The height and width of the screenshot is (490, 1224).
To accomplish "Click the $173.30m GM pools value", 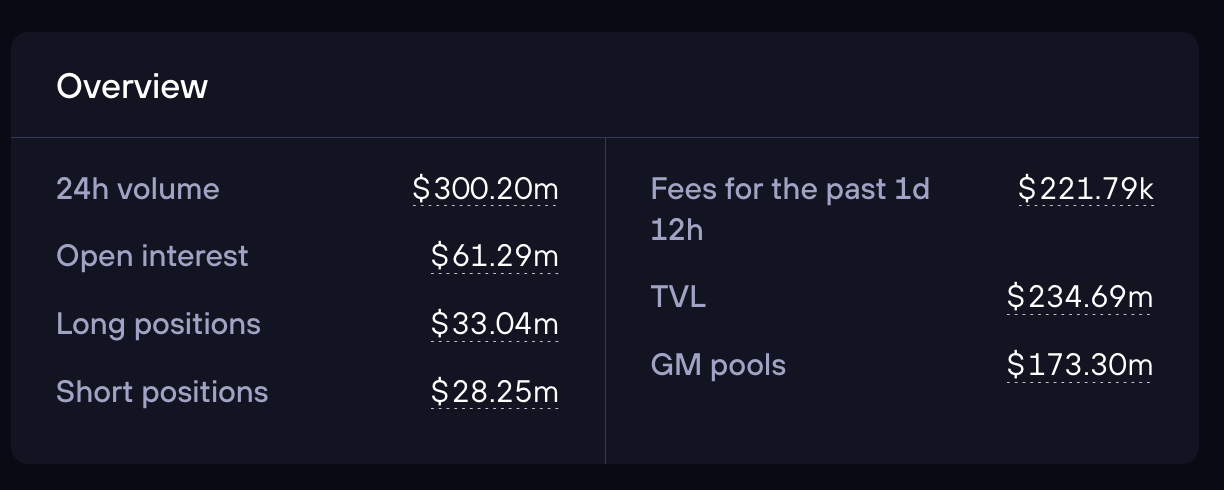I will pyautogui.click(x=1080, y=365).
